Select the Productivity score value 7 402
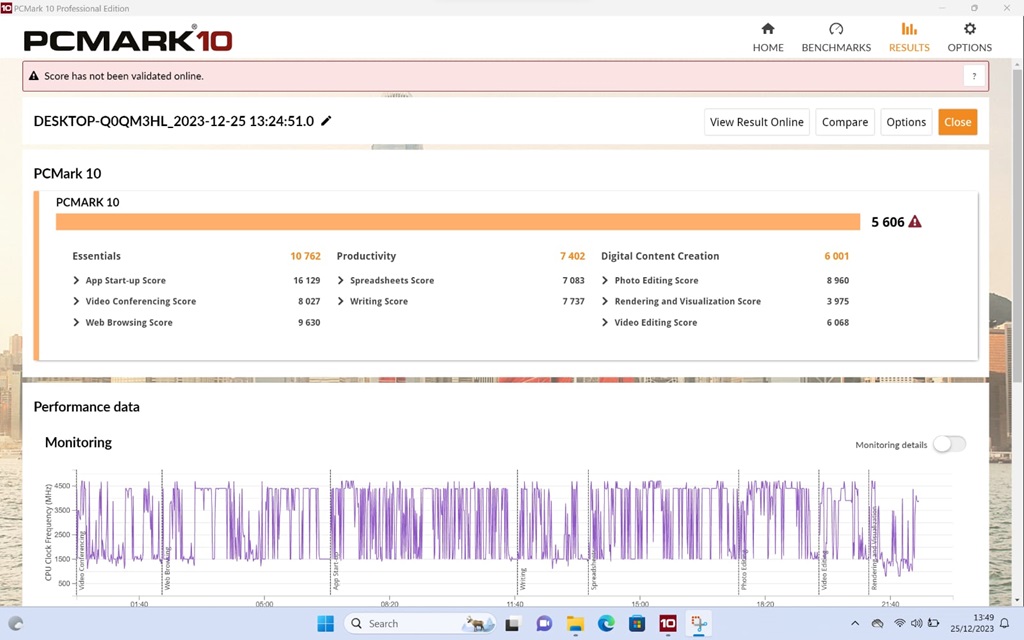 (x=572, y=256)
